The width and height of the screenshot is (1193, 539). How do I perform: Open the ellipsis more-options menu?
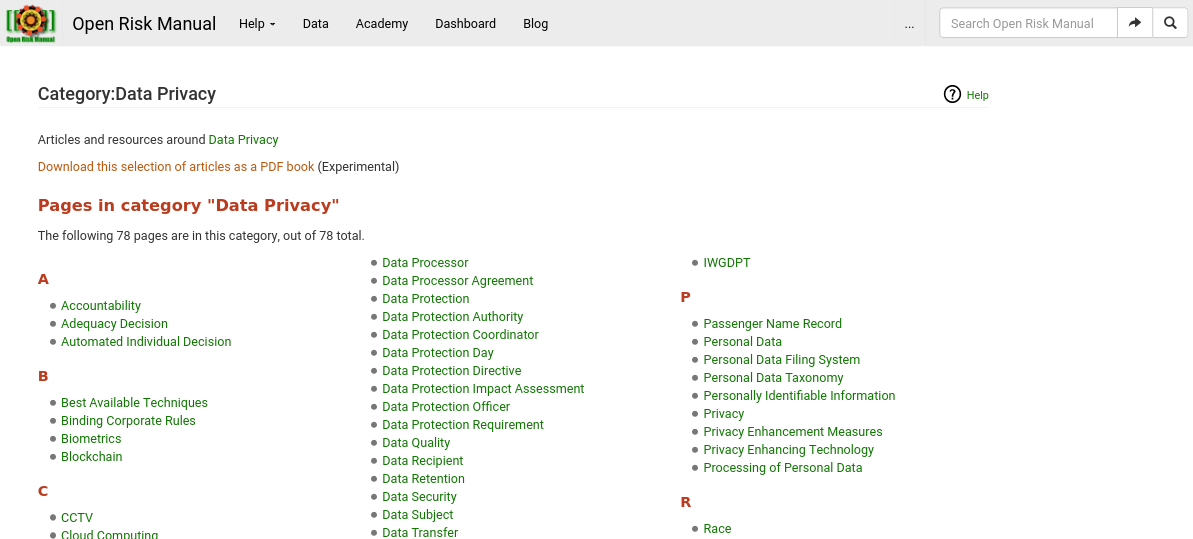[909, 24]
